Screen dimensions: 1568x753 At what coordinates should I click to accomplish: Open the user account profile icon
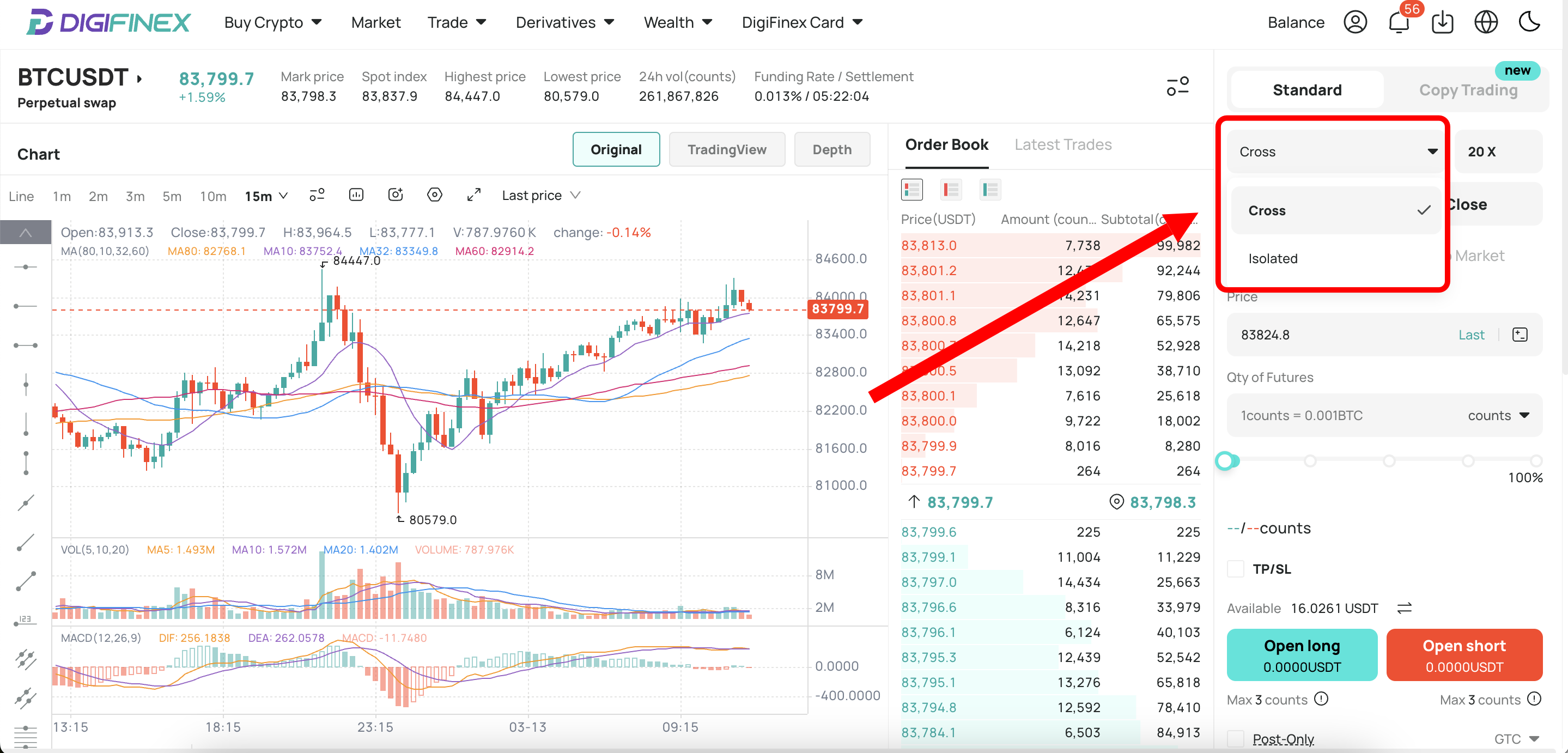1355,22
